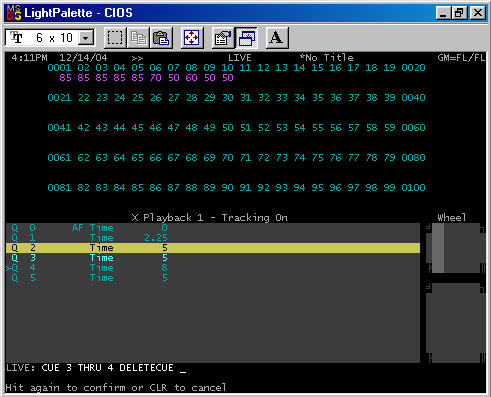
Task: Click the 'Hit again to confirm' message
Action: click(116, 388)
